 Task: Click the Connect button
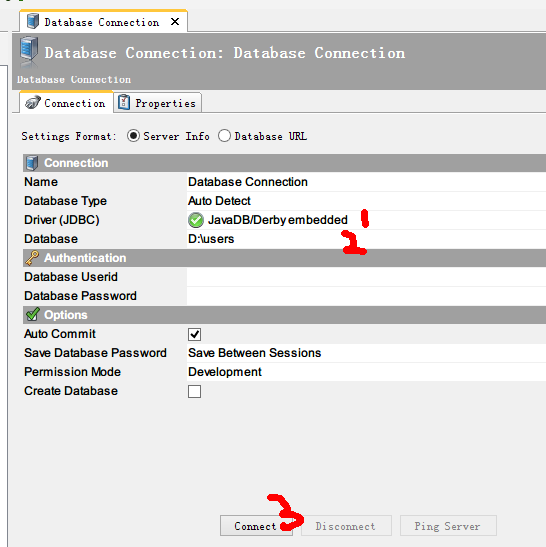coord(256,526)
